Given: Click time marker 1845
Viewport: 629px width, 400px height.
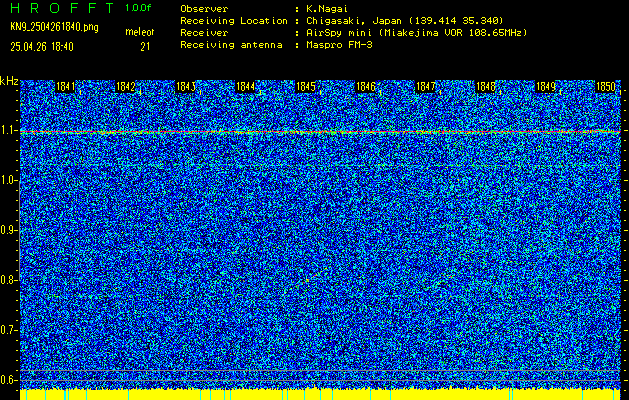Looking at the screenshot, I should click(x=305, y=86).
